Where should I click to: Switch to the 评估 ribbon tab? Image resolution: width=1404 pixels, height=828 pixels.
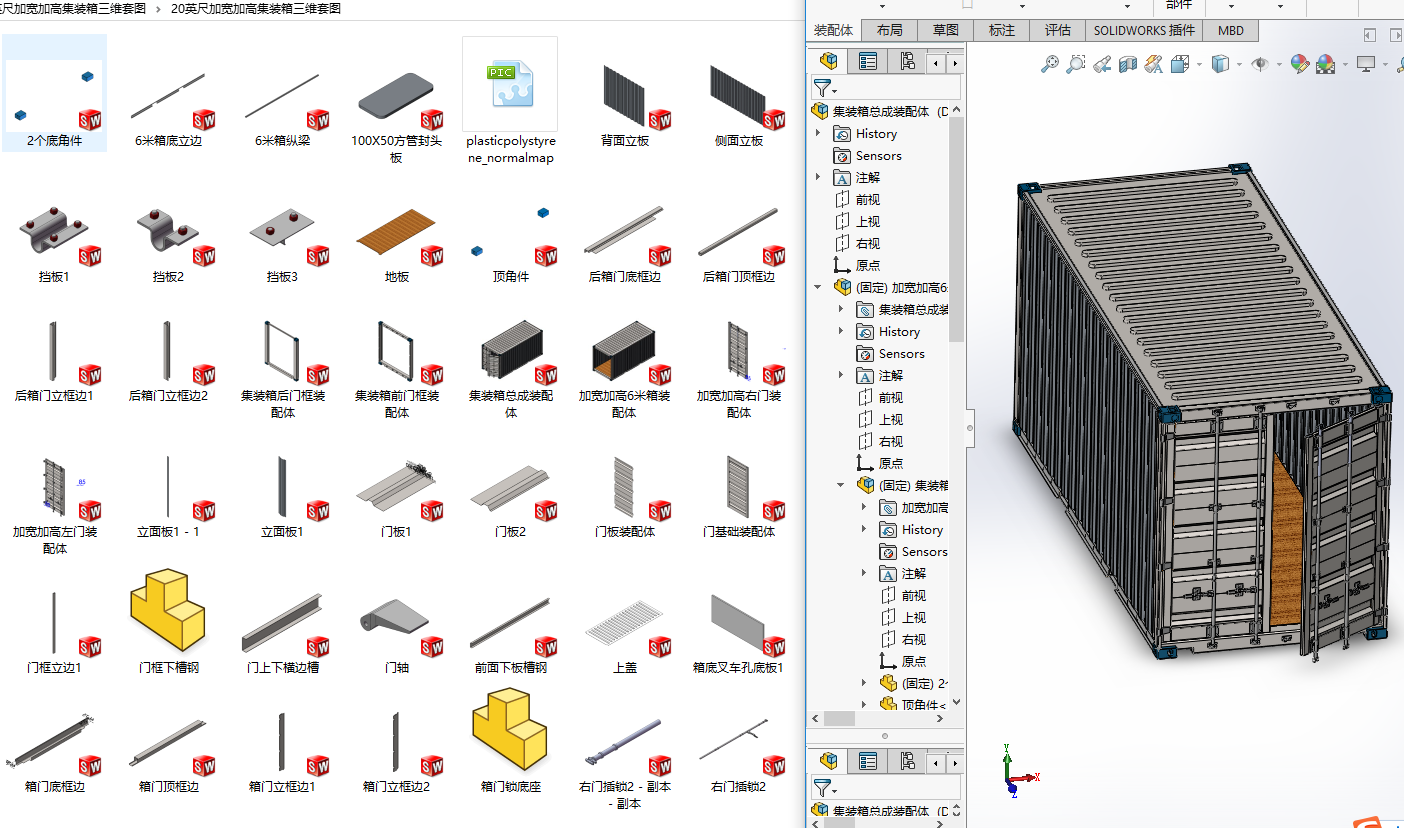click(1058, 30)
